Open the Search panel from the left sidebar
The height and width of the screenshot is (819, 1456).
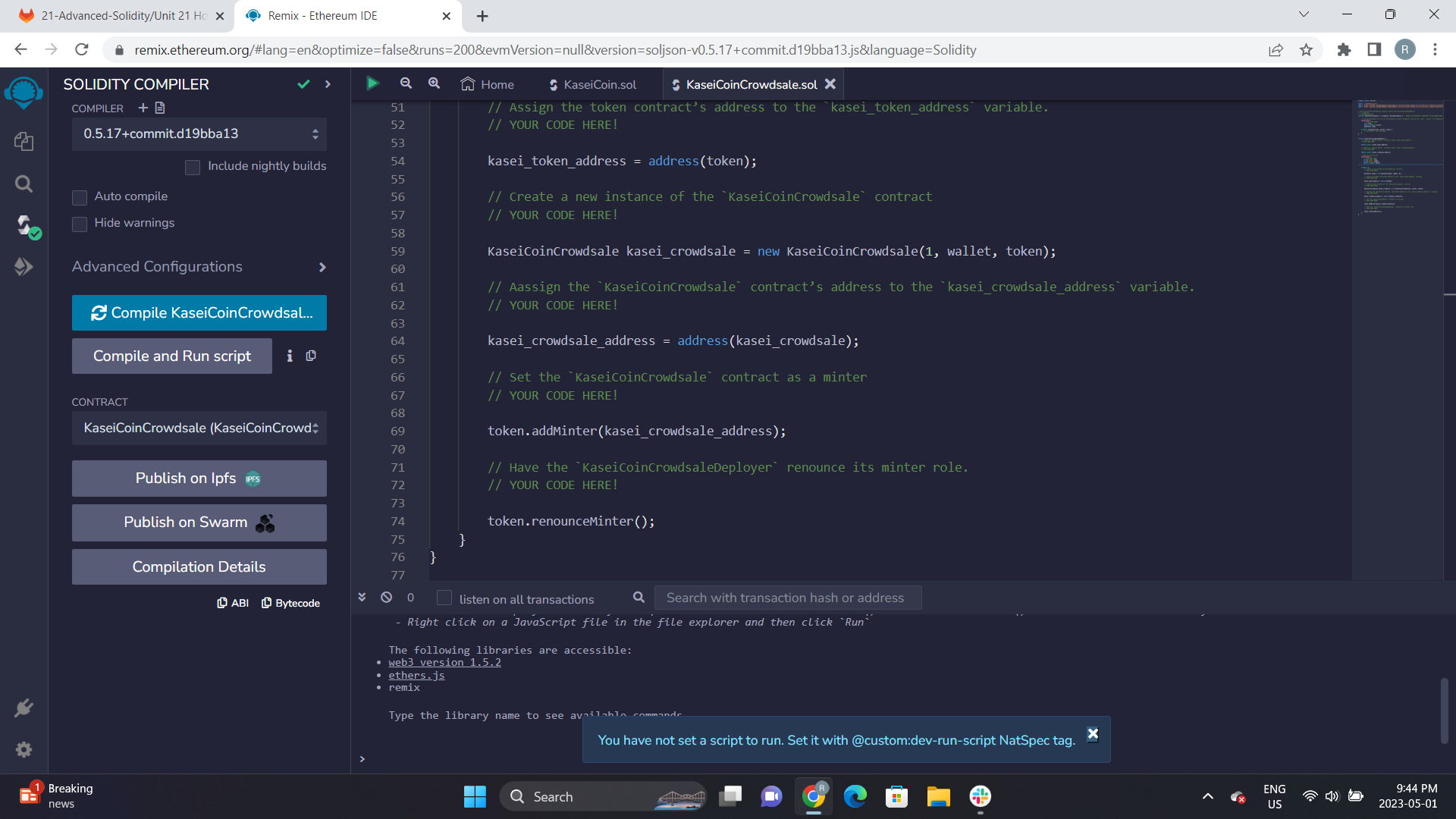pyautogui.click(x=24, y=184)
